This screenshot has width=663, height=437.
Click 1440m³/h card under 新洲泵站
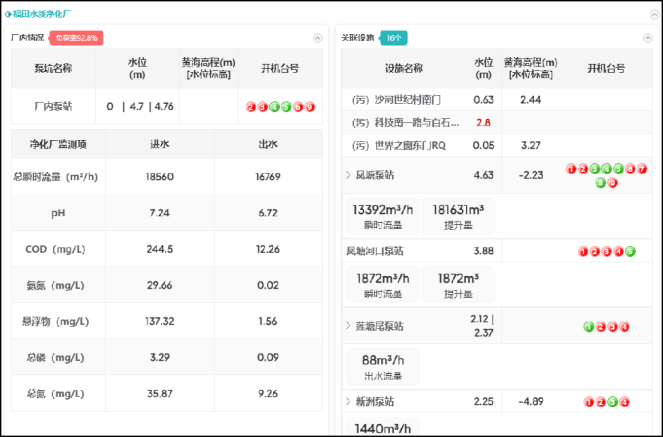pos(383,427)
